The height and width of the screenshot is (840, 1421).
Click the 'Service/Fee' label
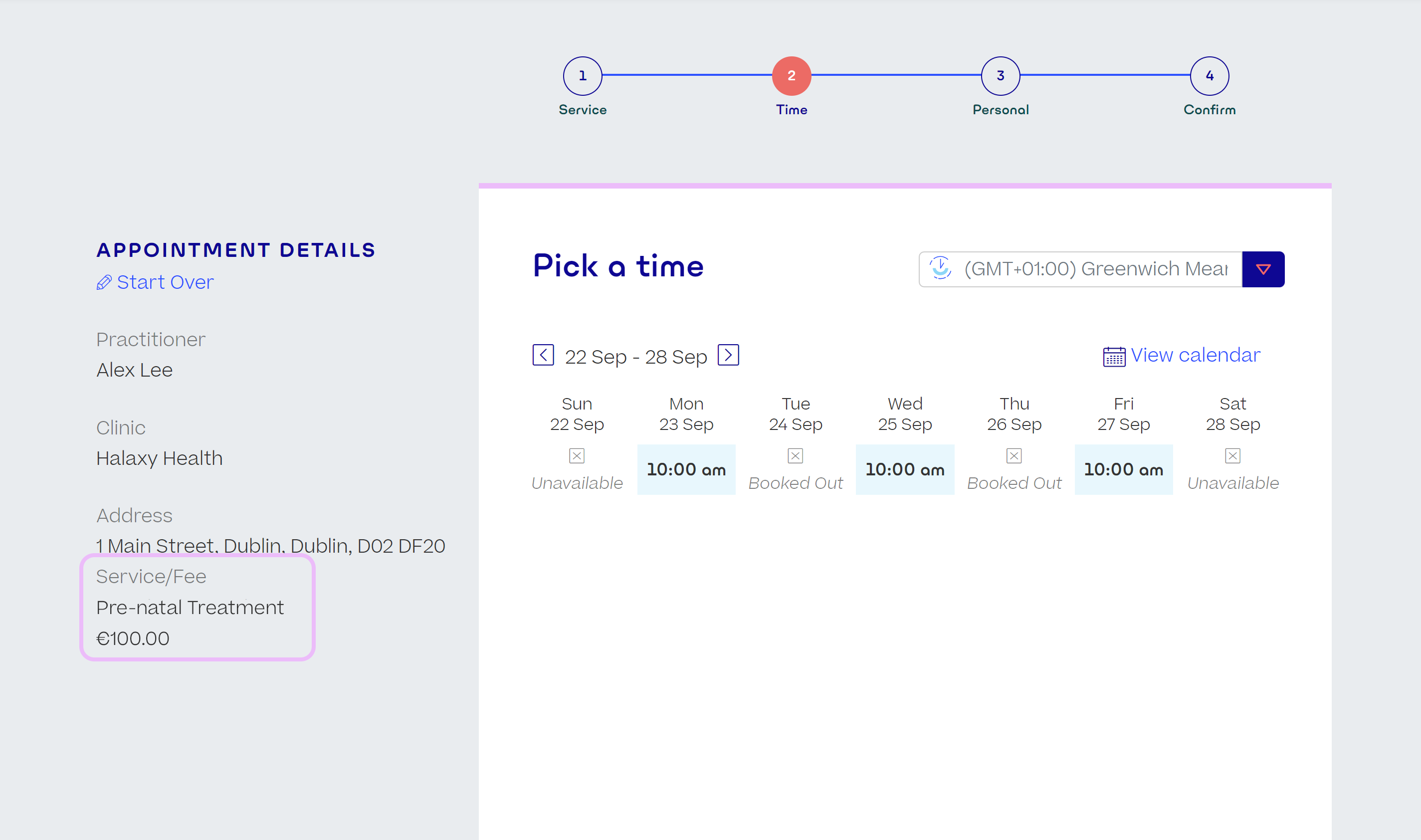click(x=151, y=576)
